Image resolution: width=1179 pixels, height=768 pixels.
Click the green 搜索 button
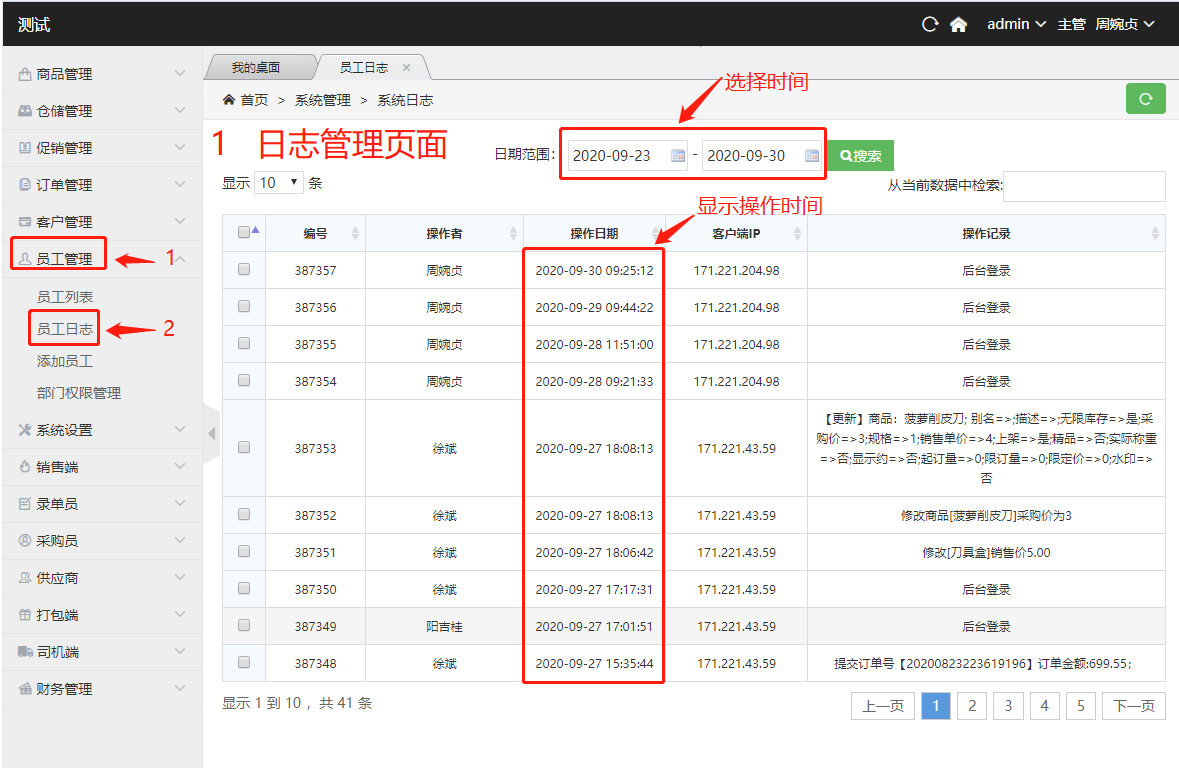click(860, 156)
